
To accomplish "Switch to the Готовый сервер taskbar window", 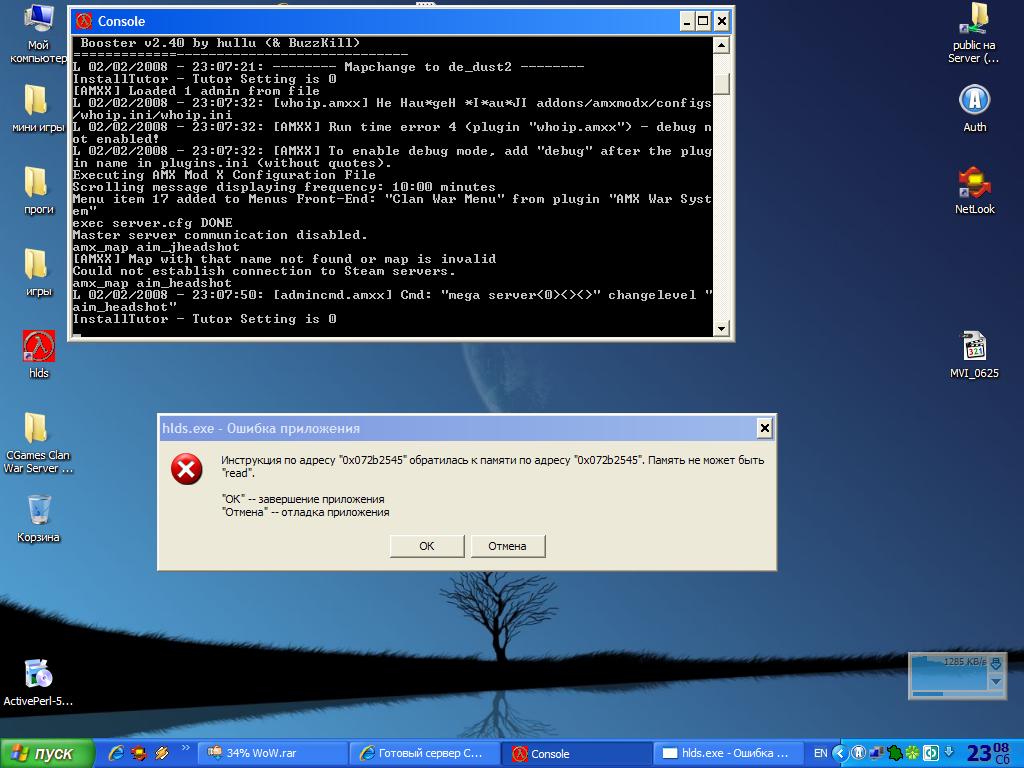I will point(424,754).
